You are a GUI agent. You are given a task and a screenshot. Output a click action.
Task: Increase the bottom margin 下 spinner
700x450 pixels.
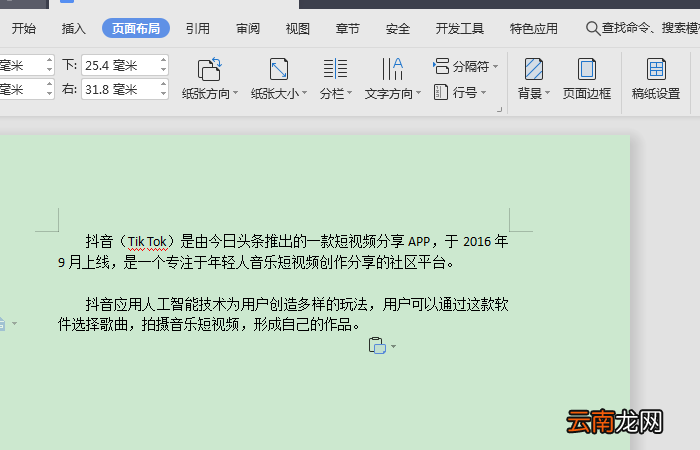pos(163,60)
